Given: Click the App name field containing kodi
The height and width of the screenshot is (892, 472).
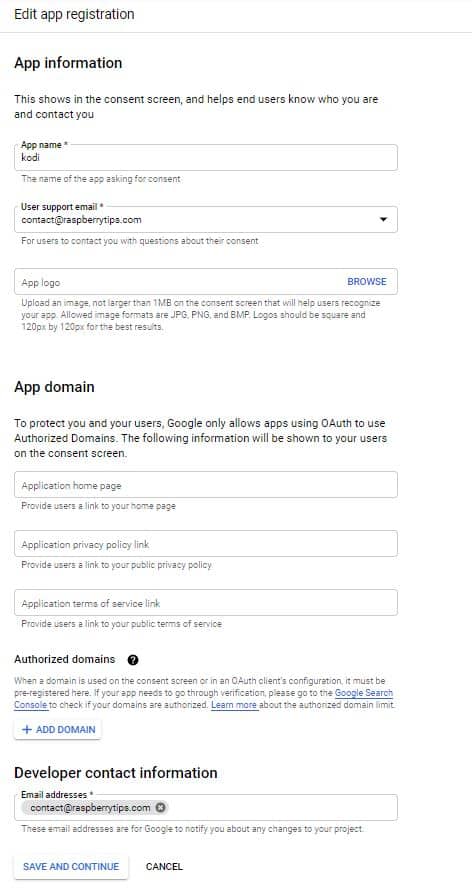Looking at the screenshot, I should point(206,158).
